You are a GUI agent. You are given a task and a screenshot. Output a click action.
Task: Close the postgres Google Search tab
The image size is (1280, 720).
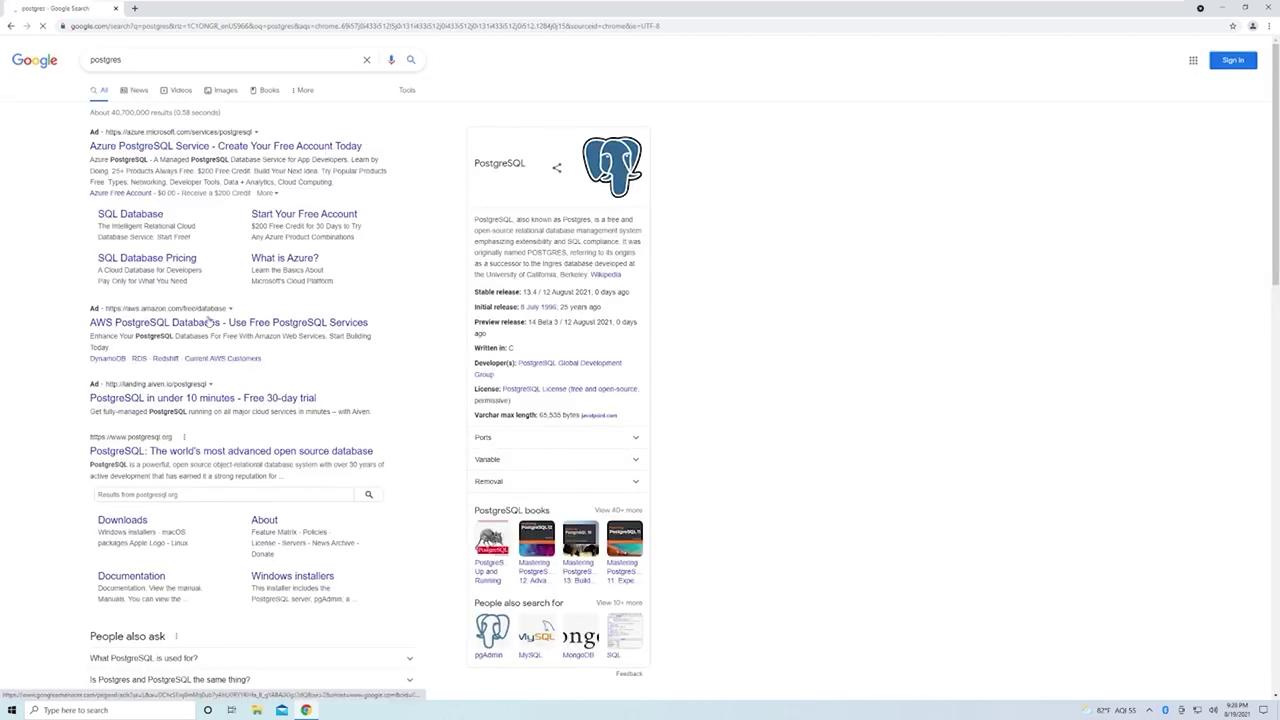coord(116,8)
